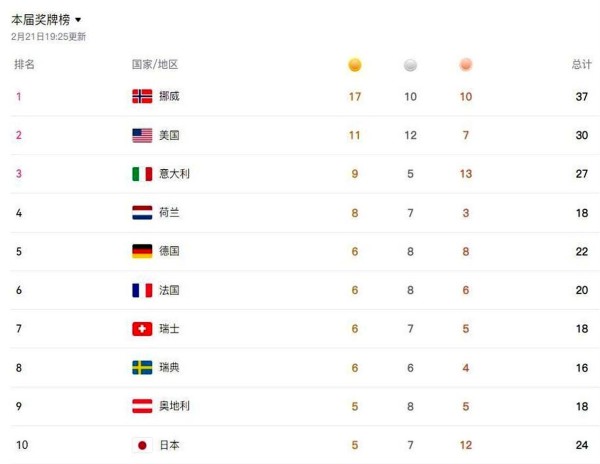The height and width of the screenshot is (464, 600).
Task: Click the France flag icon
Action: click(142, 290)
